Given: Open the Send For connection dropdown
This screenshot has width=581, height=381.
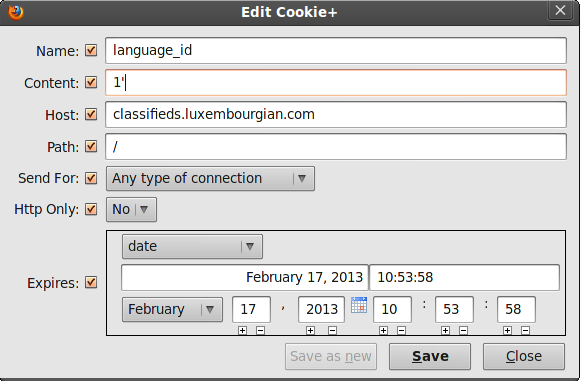Looking at the screenshot, I should click(x=210, y=179).
